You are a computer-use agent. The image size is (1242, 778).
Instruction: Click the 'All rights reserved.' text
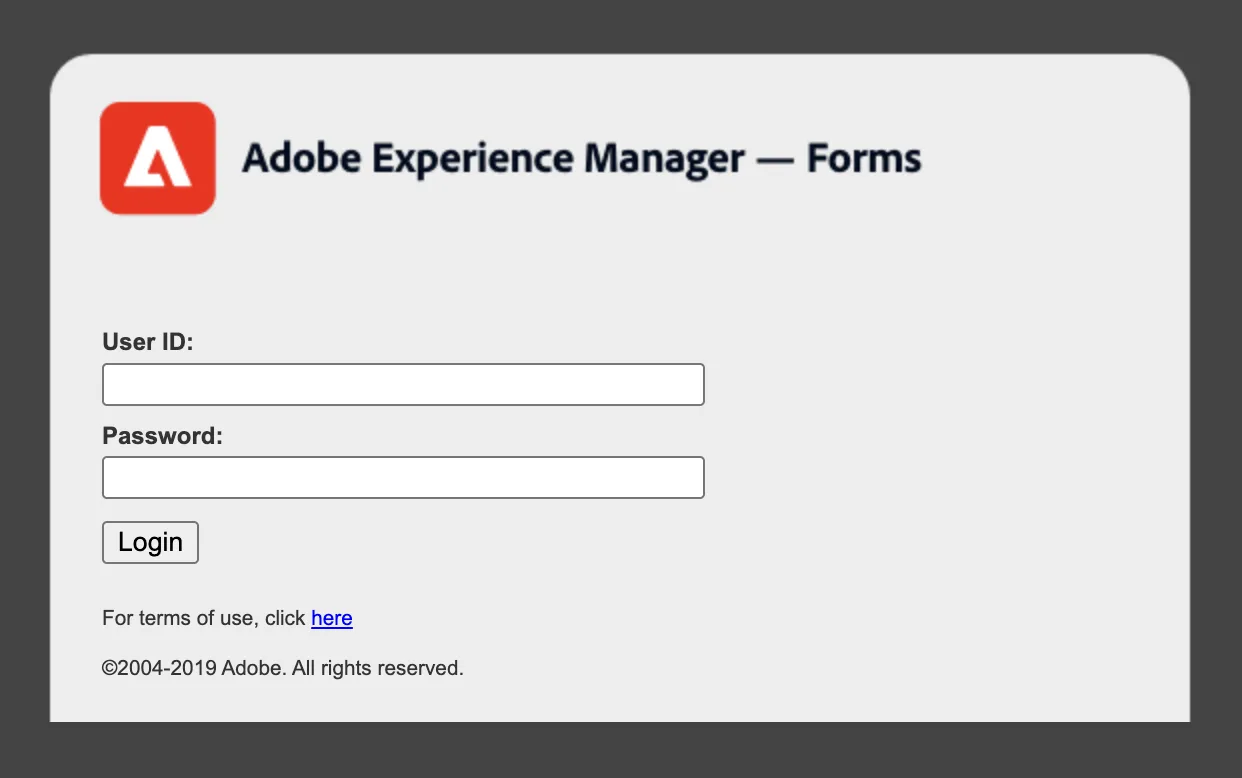(378, 668)
